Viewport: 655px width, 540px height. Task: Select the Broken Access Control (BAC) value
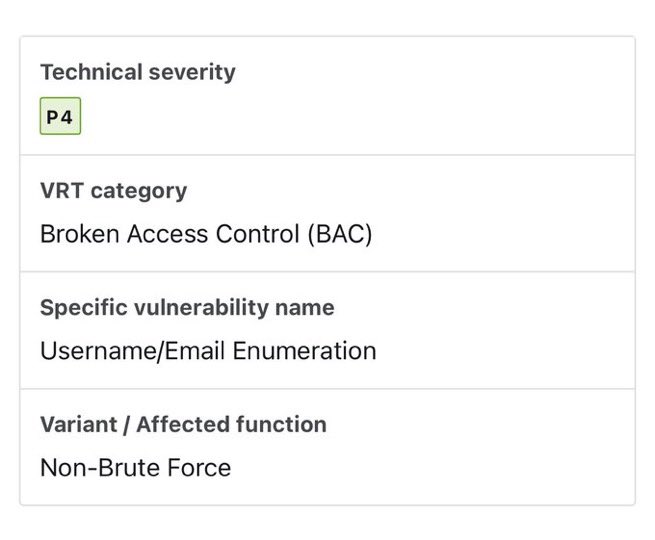pyautogui.click(x=205, y=234)
